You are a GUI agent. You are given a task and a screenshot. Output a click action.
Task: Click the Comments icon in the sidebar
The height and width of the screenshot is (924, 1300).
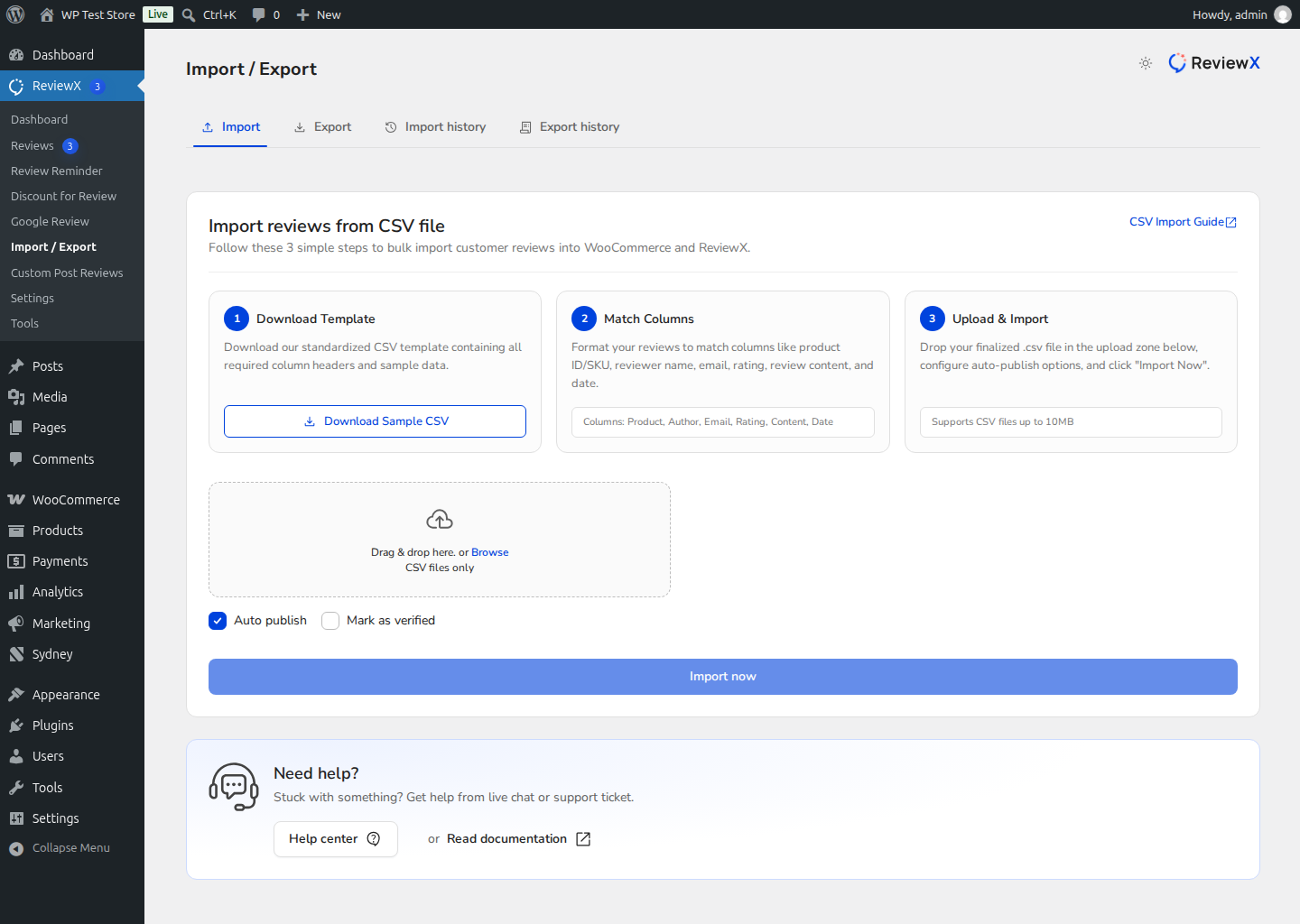pos(16,459)
